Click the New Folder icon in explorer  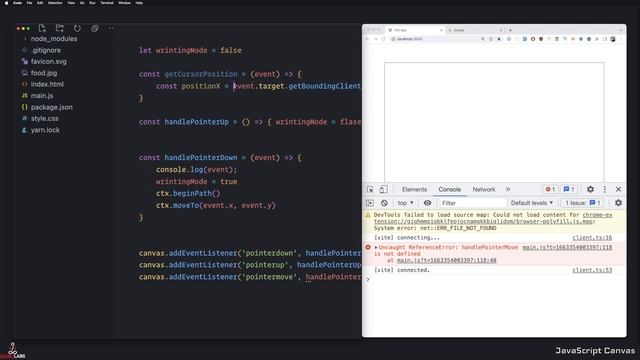point(60,28)
